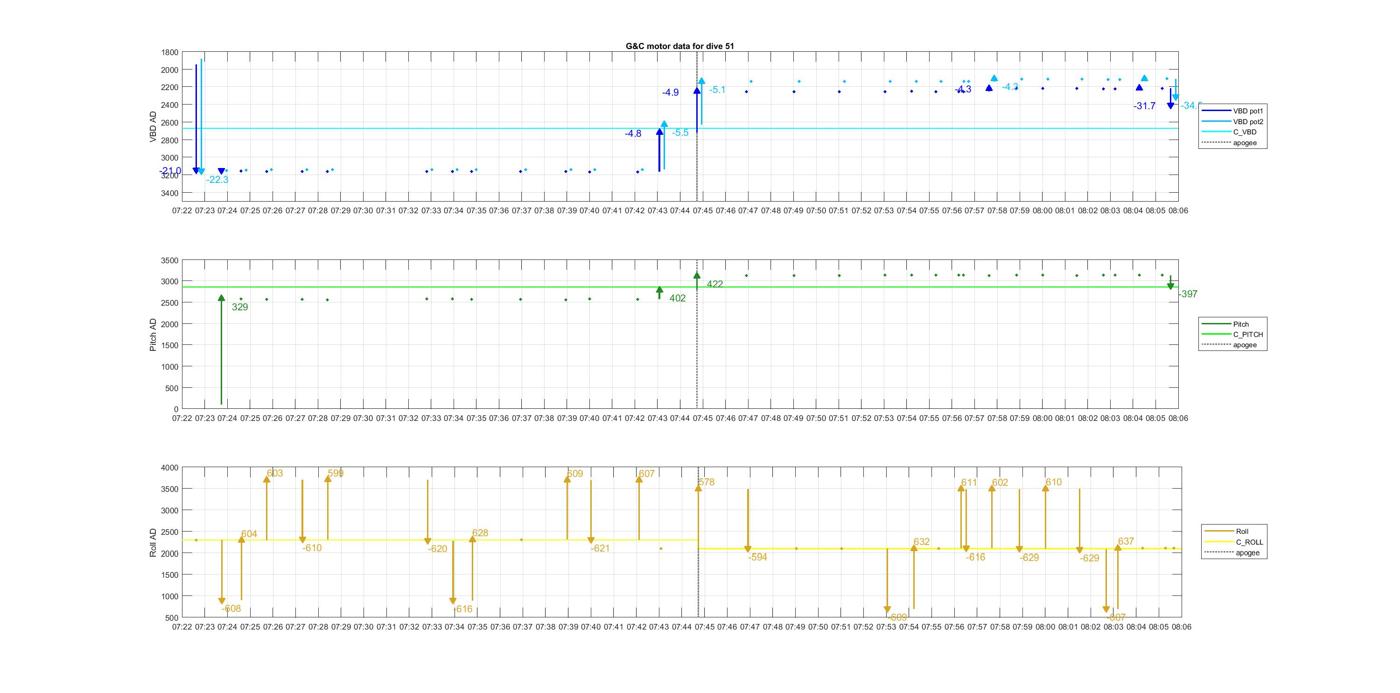Click the '-22.3' VBD data label

[217, 180]
